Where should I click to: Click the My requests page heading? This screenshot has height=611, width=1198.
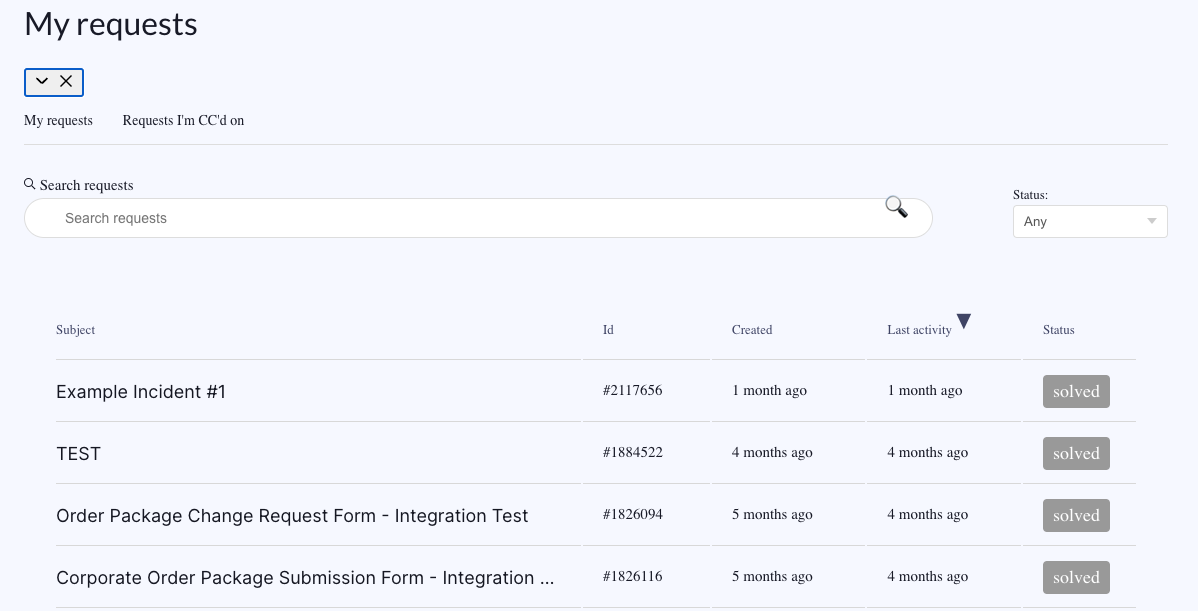click(x=111, y=24)
